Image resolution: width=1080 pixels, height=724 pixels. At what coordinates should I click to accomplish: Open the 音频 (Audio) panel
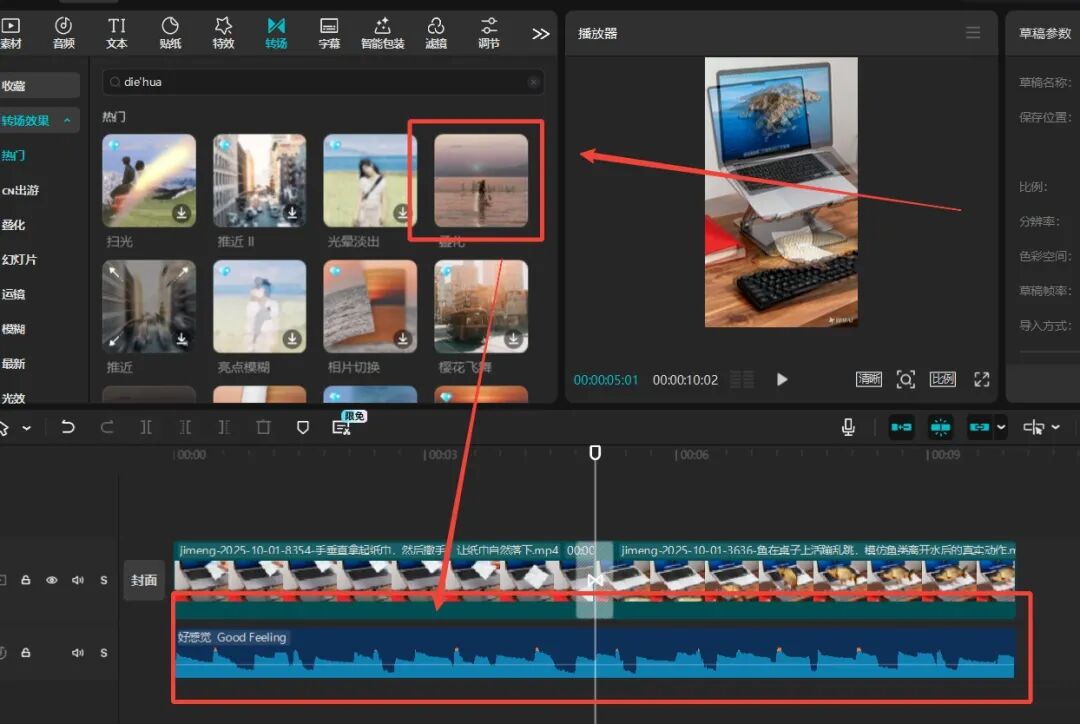(x=63, y=32)
